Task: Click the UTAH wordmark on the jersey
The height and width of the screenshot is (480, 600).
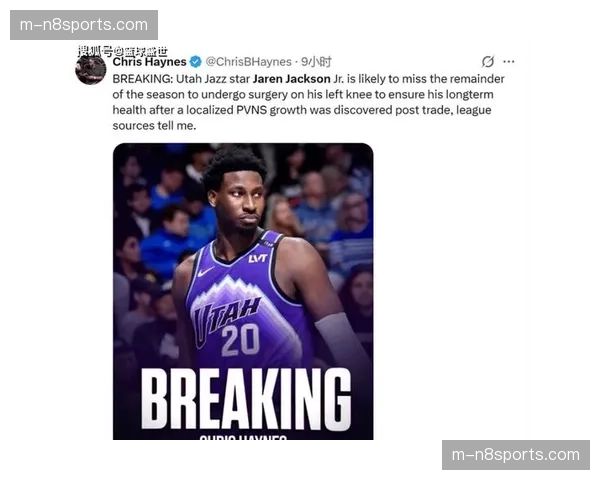Action: pyautogui.click(x=226, y=316)
